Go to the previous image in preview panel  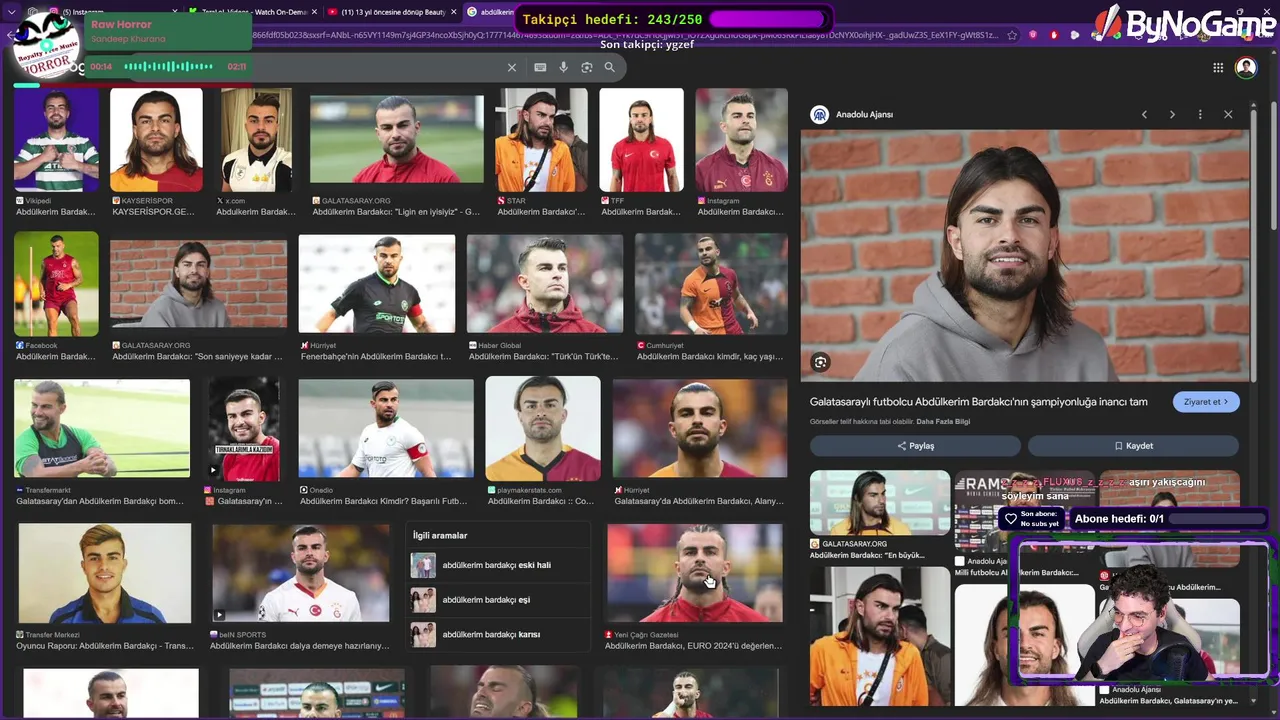tap(1144, 114)
